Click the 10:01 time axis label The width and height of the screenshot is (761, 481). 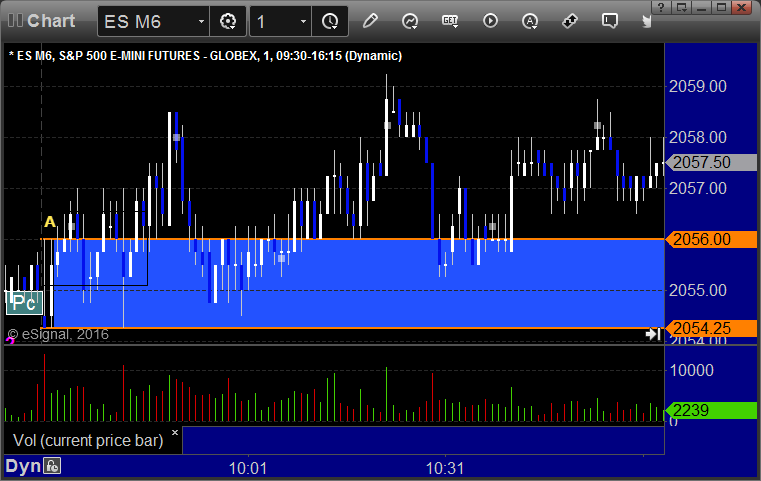coord(248,468)
